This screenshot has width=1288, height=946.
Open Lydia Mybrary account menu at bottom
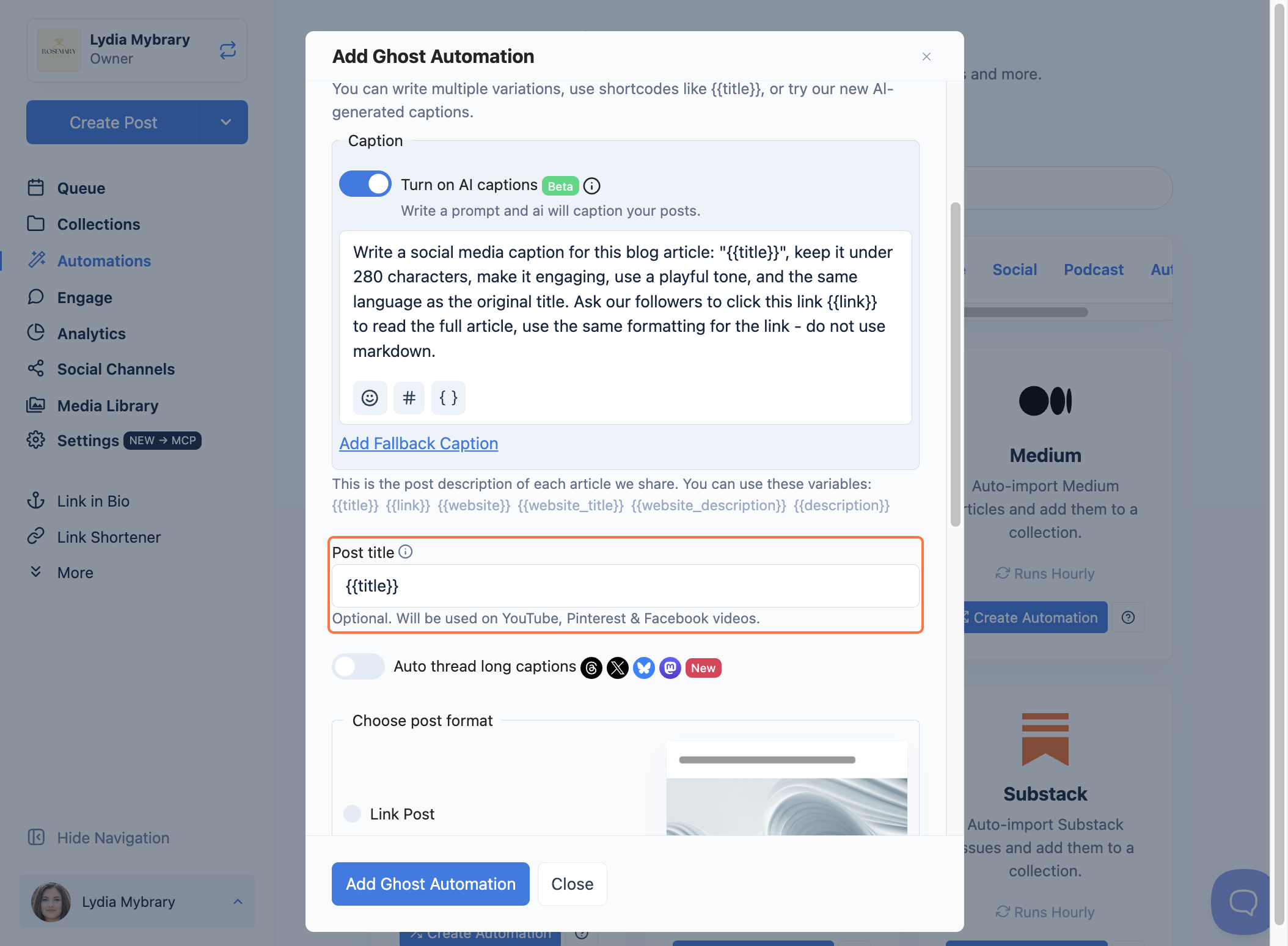[x=137, y=901]
